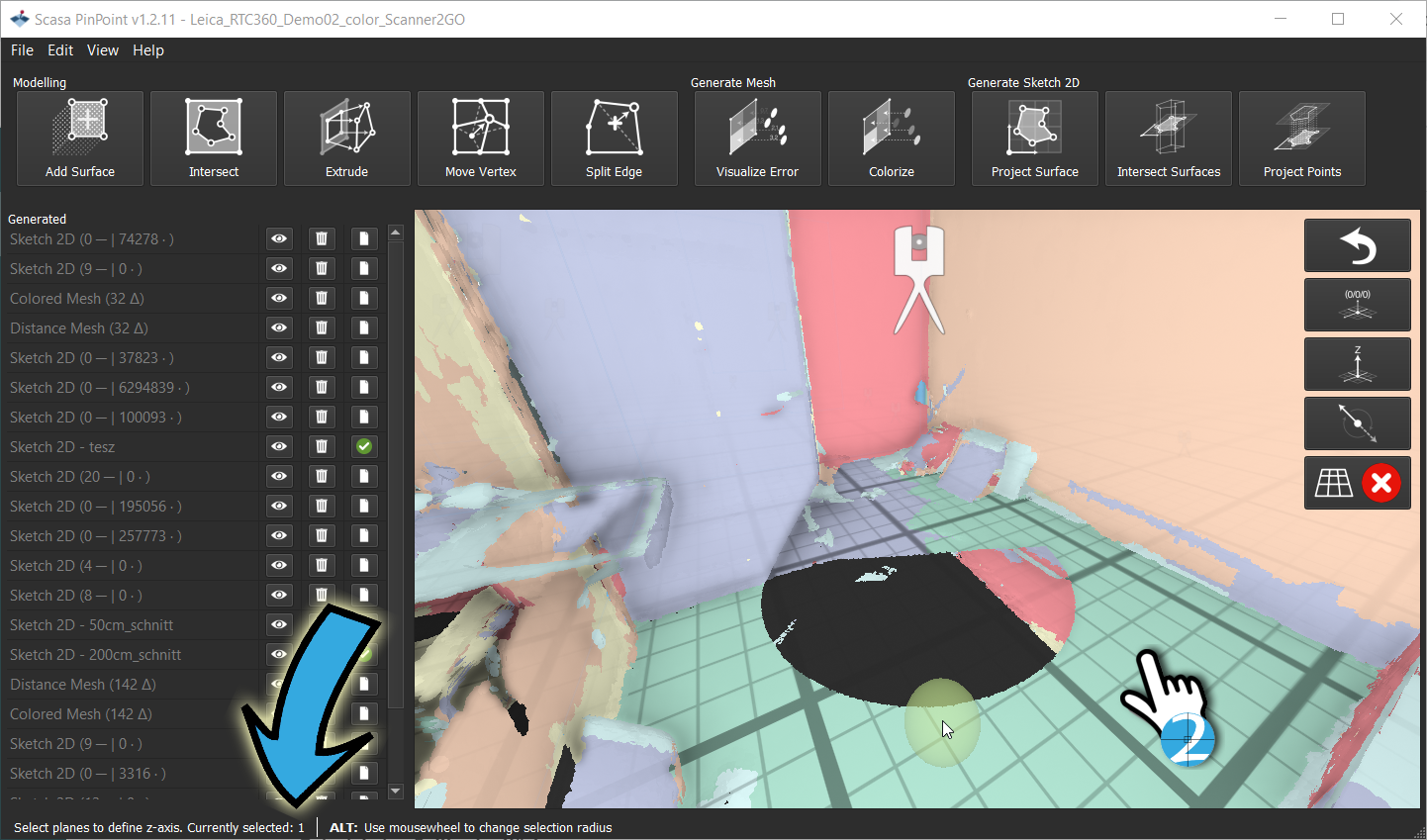
Task: Click file icon for Sketch 2D (0 — | 37823 · )
Action: click(364, 357)
